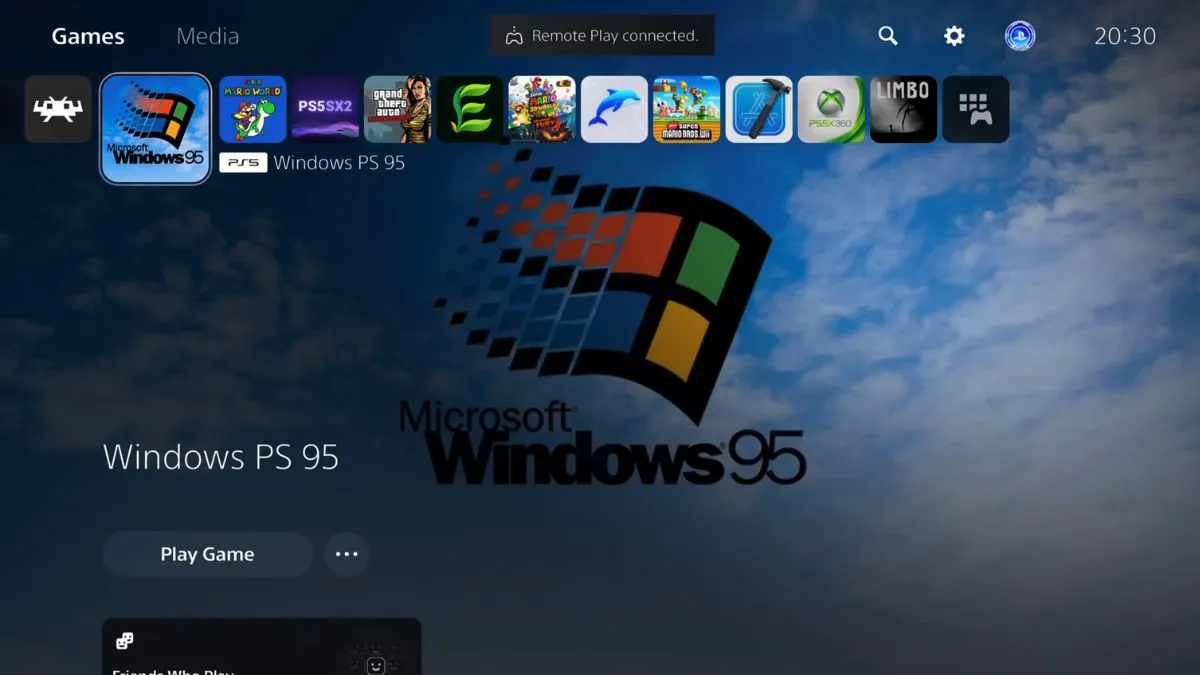Open the search magnifier icon
The image size is (1200, 675).
pyautogui.click(x=888, y=36)
